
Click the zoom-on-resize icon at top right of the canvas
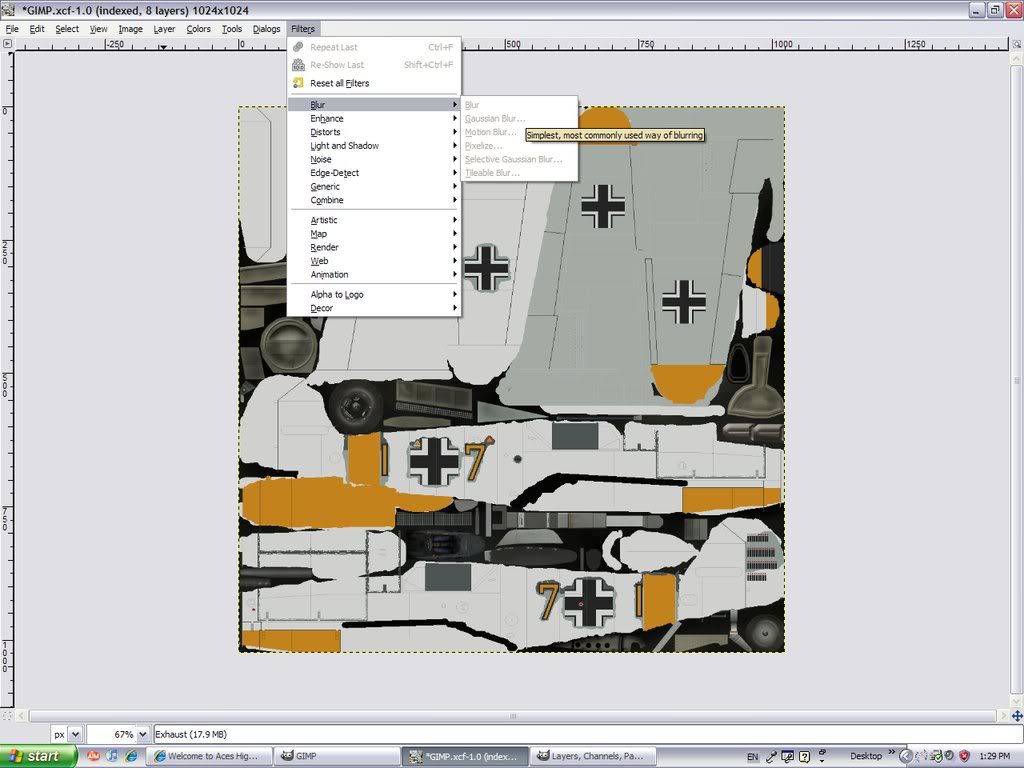click(1017, 44)
